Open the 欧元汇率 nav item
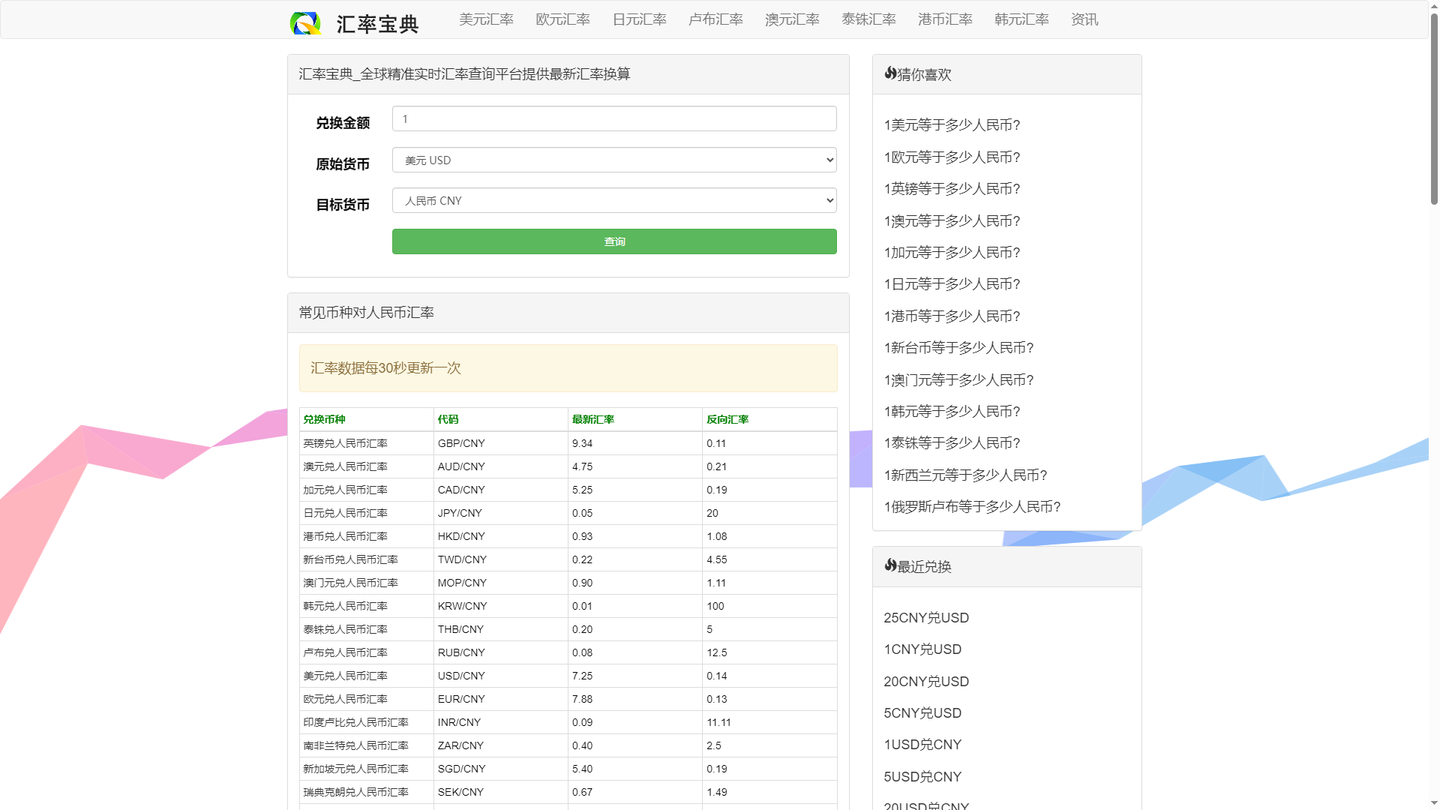Viewport: 1440px width, 810px height. tap(563, 19)
